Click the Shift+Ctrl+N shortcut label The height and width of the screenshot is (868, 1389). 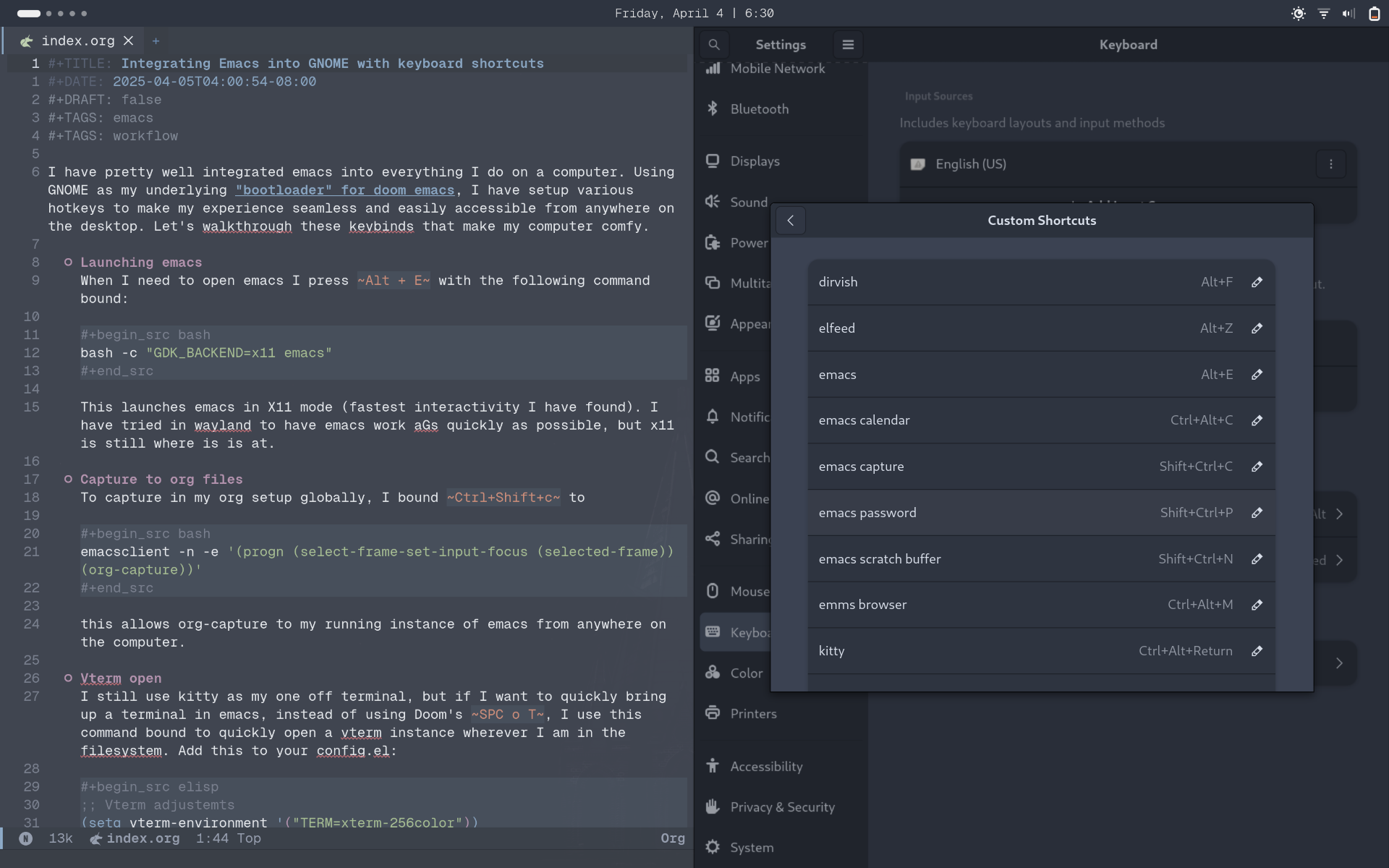click(x=1195, y=559)
